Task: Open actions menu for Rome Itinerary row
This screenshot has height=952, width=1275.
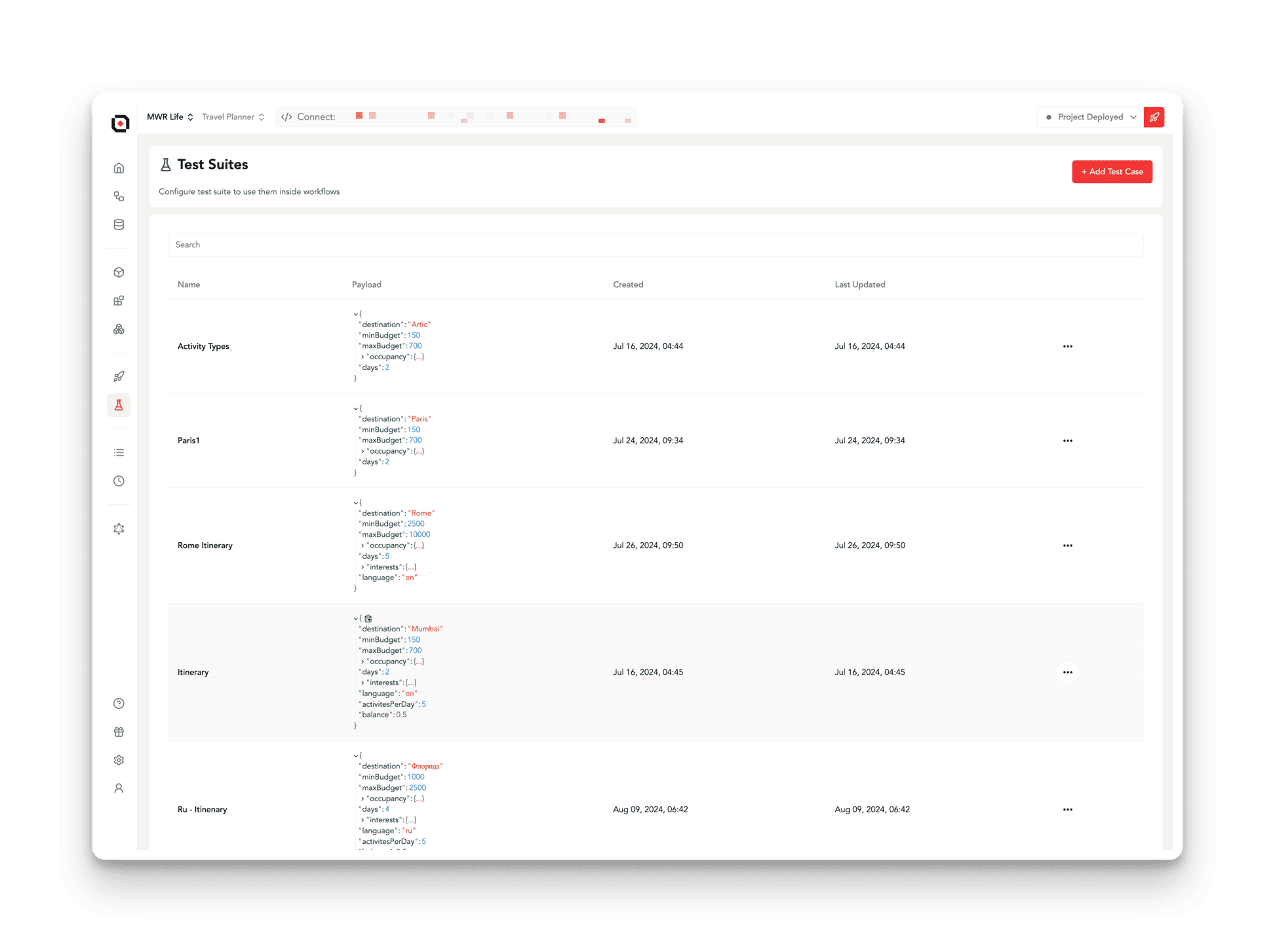Action: (1067, 545)
